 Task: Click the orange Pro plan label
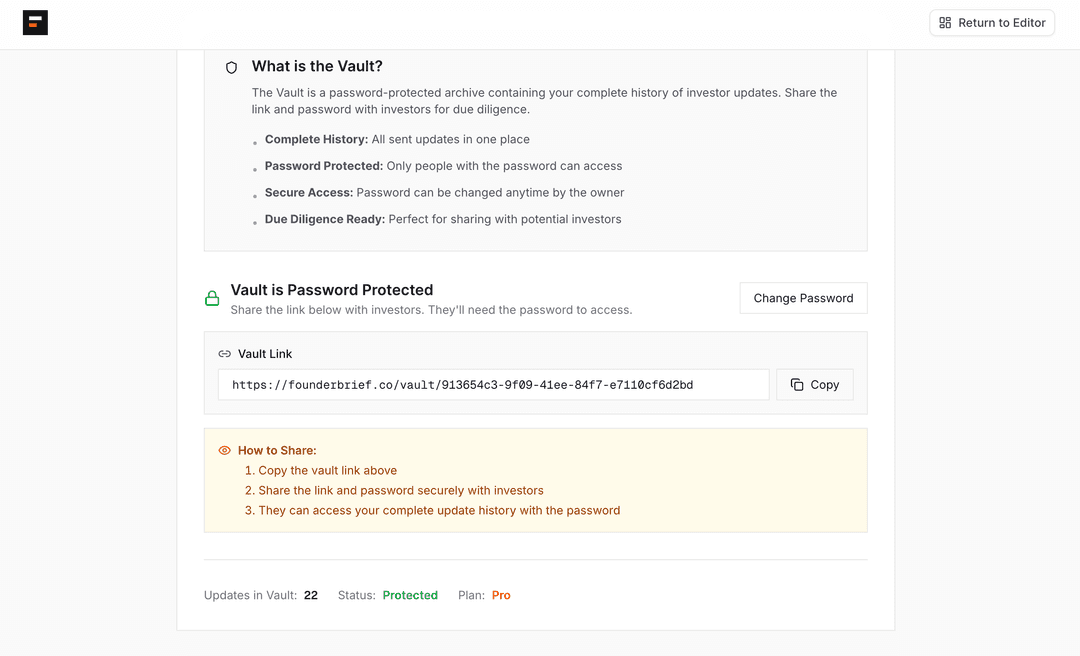point(501,595)
